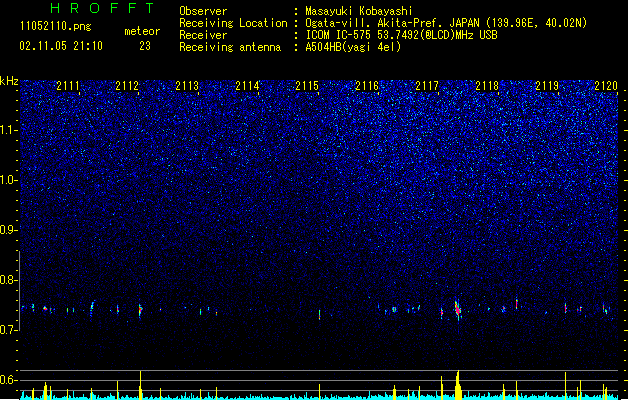Click the HROFFT title text
The width and height of the screenshot is (629, 400).
tap(102, 8)
